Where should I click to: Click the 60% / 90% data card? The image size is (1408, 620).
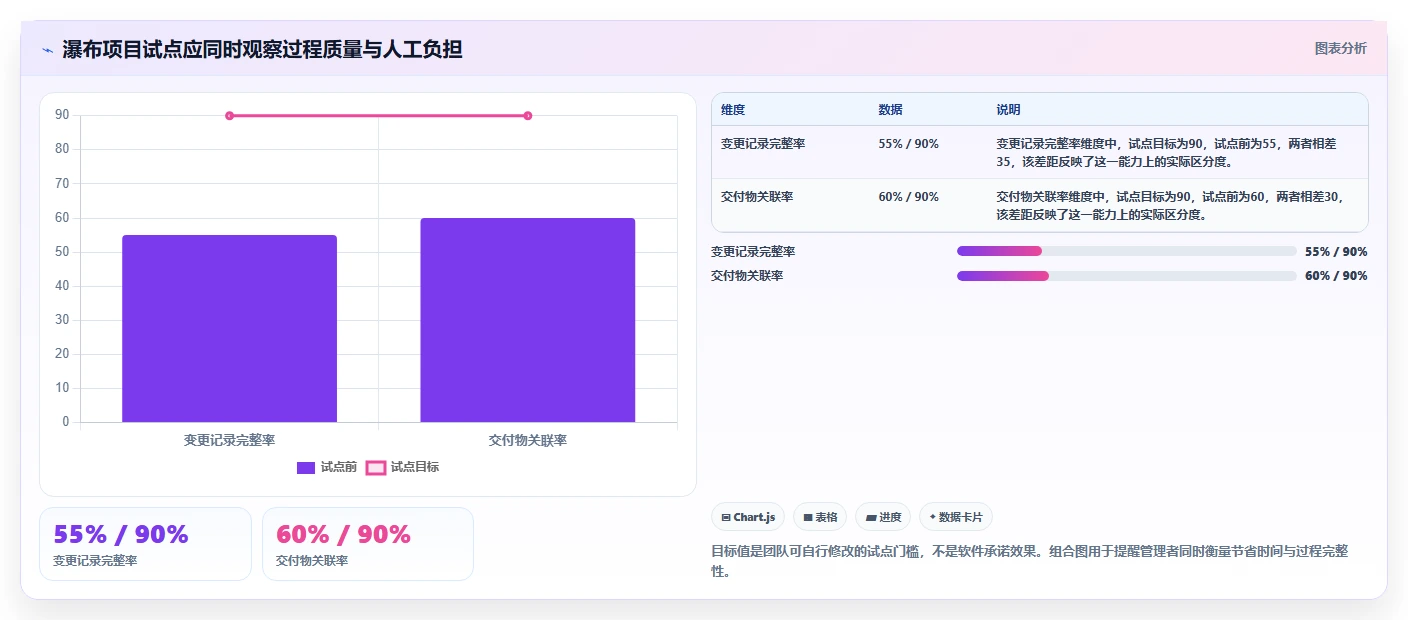[x=368, y=544]
